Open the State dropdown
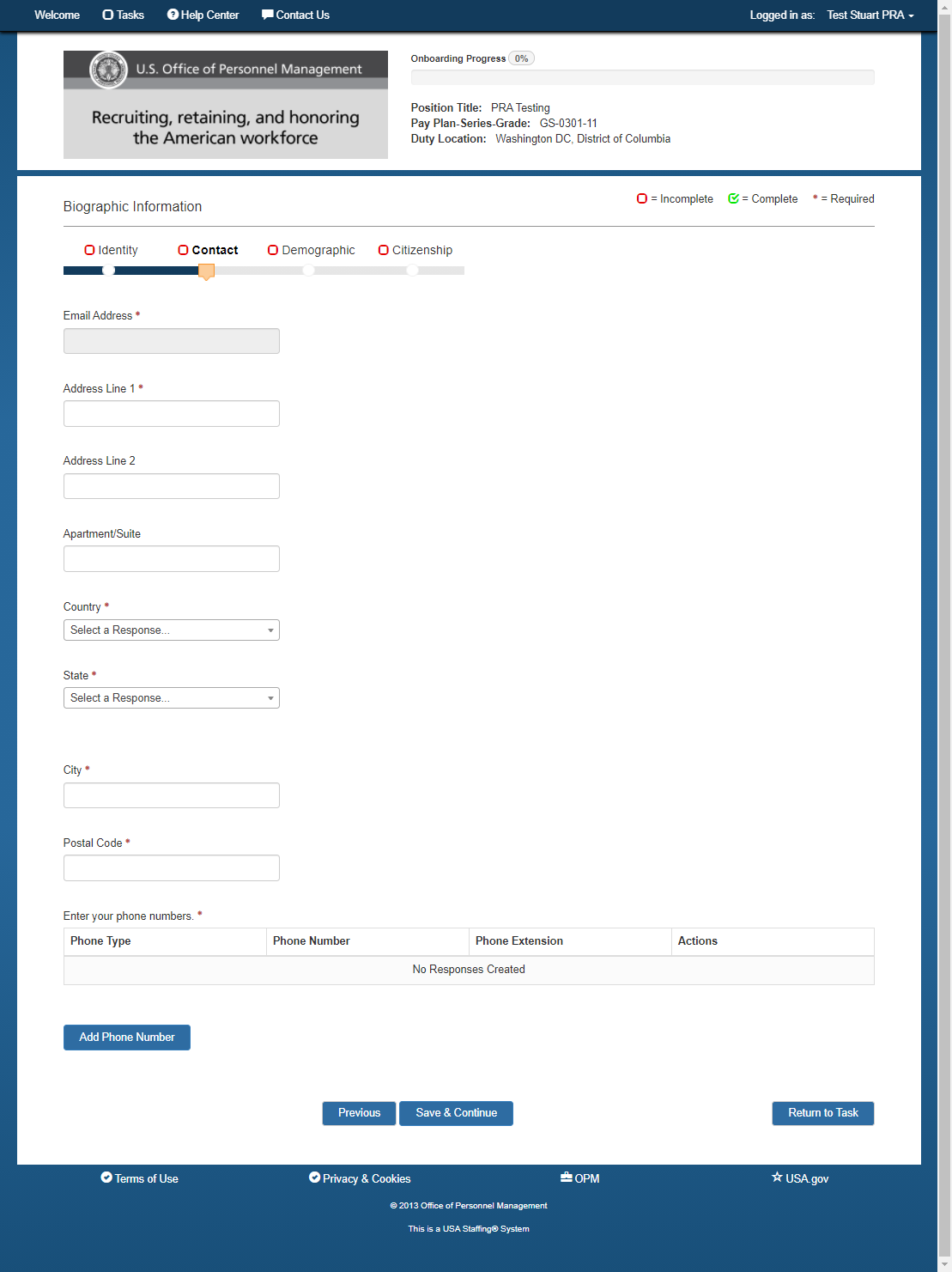Viewport: 952px width, 1272px height. [x=172, y=697]
